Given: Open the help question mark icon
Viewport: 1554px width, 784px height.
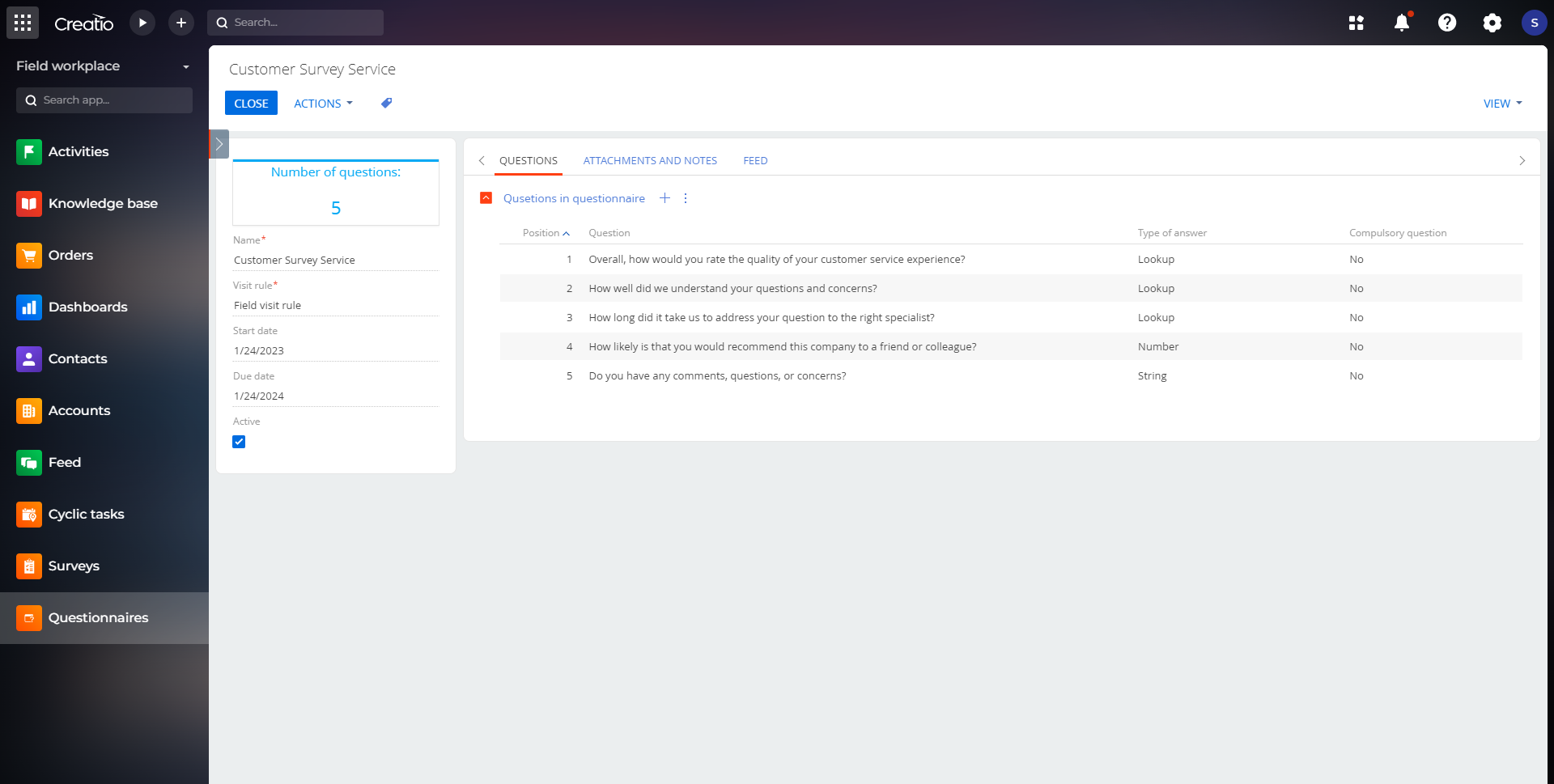Looking at the screenshot, I should (1446, 23).
